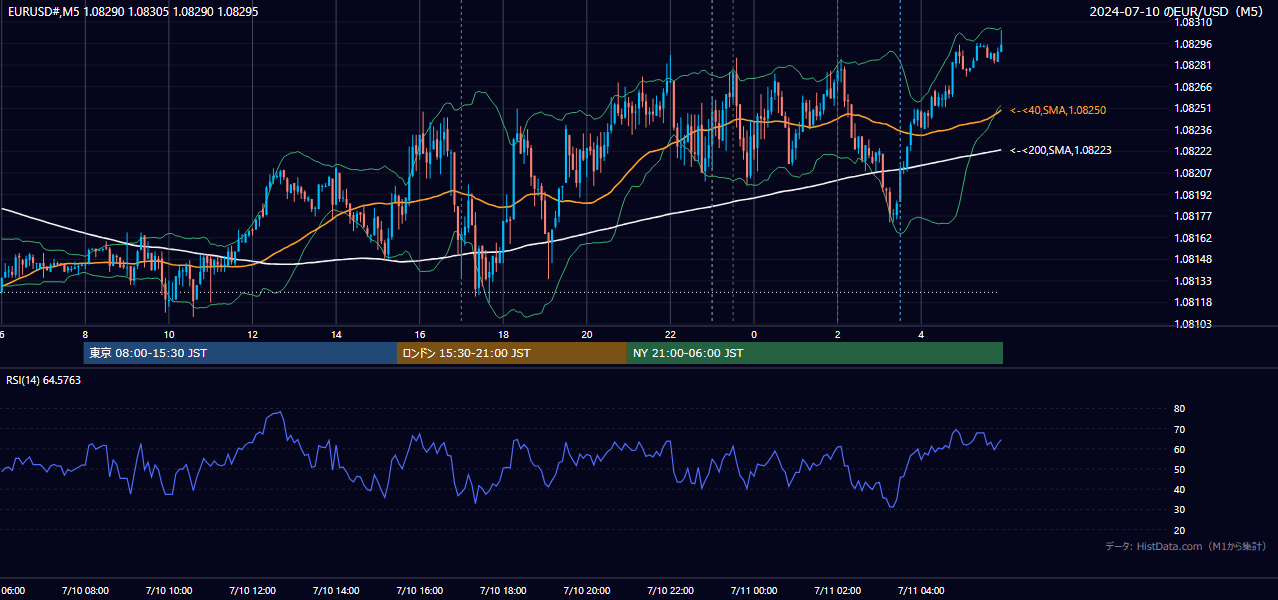Click RSI scale label 40
Viewport: 1278px width, 600px height.
coord(1179,490)
